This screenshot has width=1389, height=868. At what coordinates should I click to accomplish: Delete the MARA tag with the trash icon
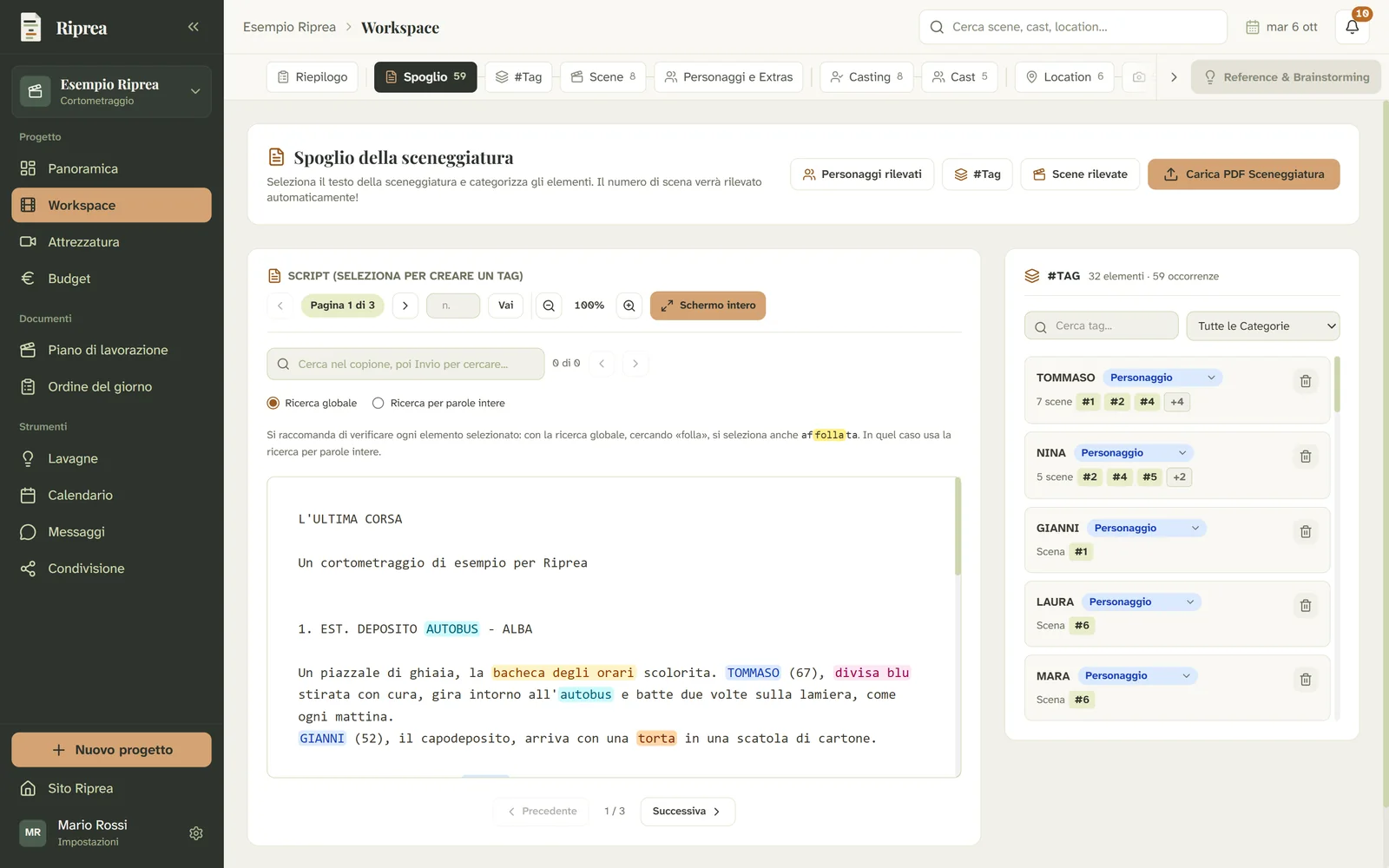(1305, 680)
